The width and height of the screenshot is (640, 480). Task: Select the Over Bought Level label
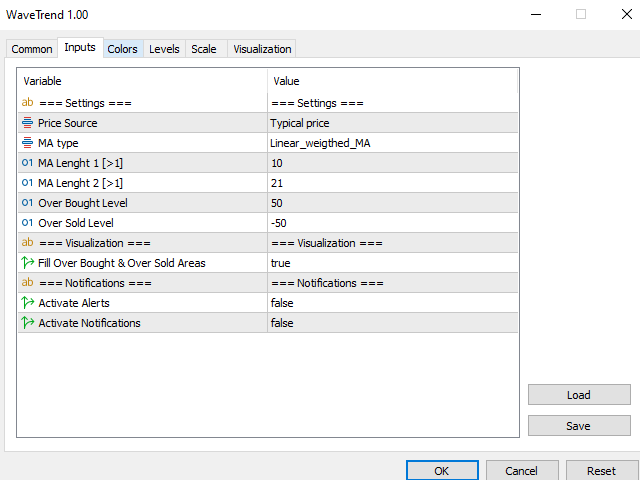(x=83, y=203)
